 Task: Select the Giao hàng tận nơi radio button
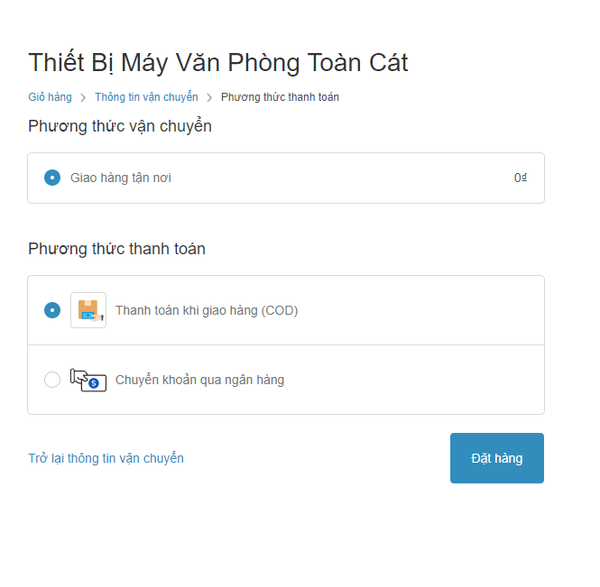[52, 178]
